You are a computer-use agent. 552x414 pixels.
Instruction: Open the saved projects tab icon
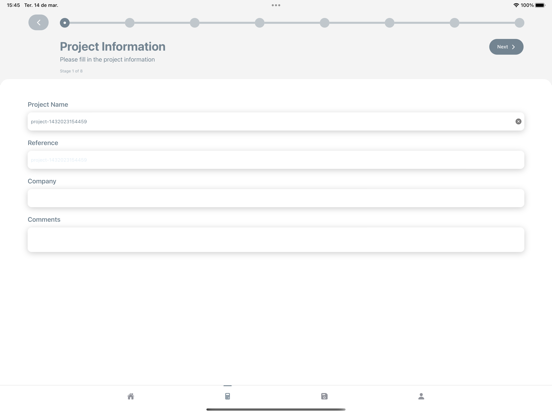point(324,396)
